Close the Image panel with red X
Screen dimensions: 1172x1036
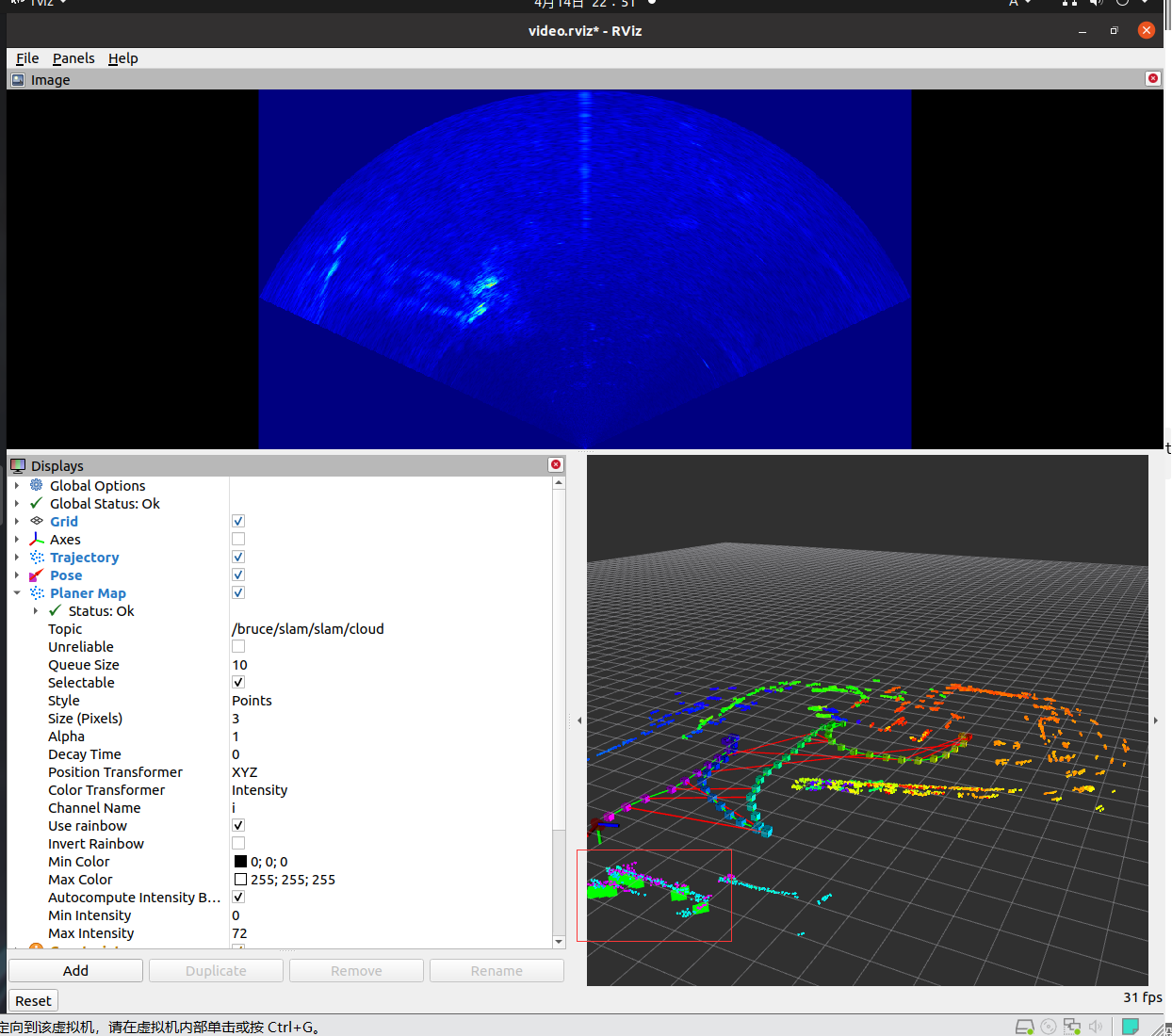point(1152,78)
